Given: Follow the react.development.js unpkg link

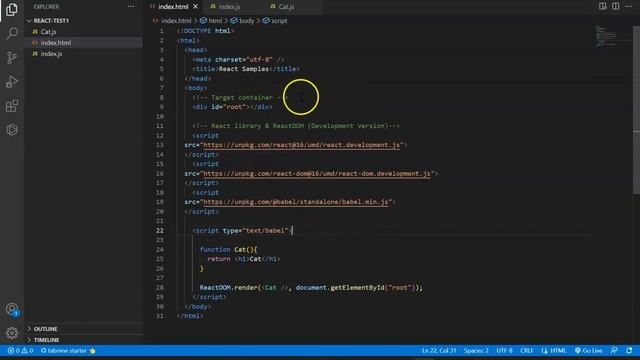Looking at the screenshot, I should coord(302,145).
